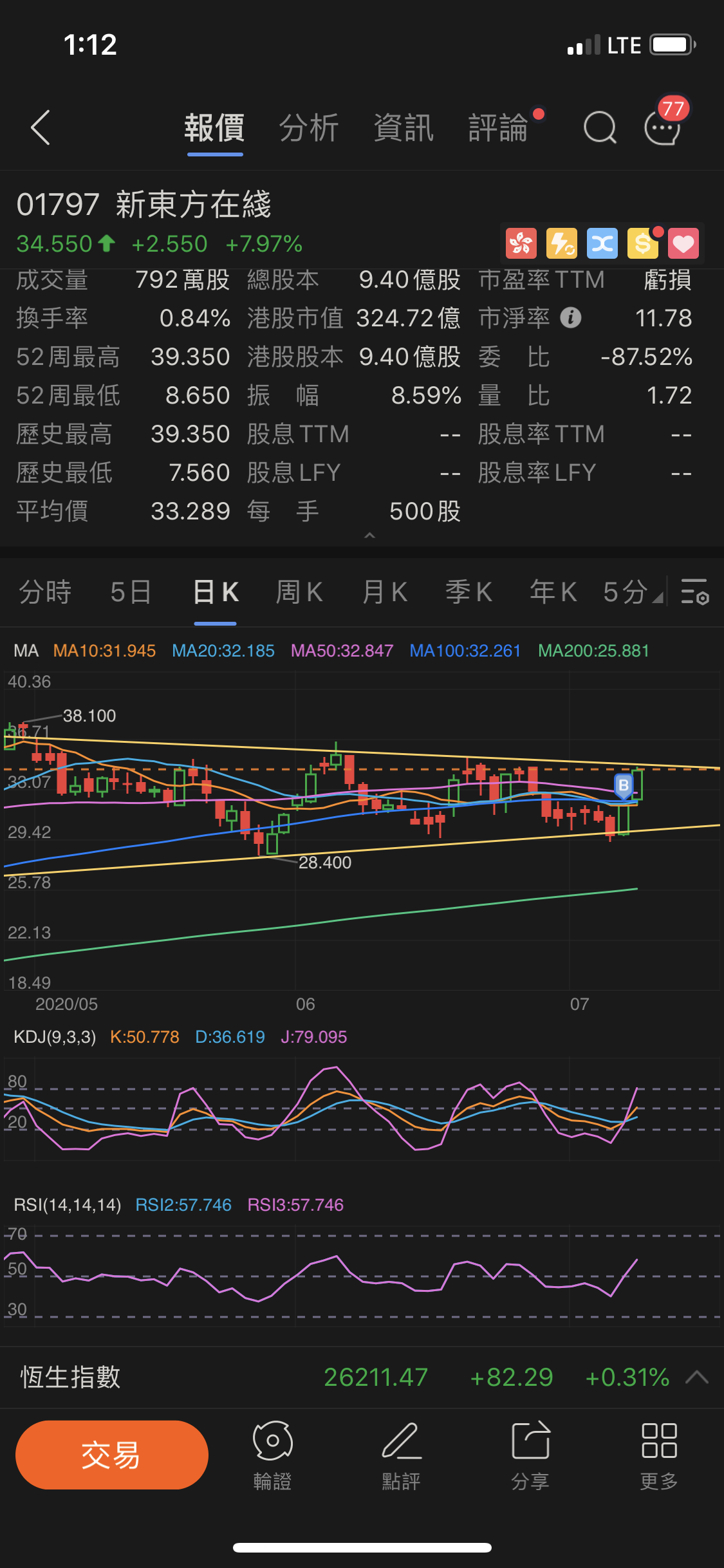Image resolution: width=724 pixels, height=1568 pixels.
Task: Tap the 振幅 value 8.59%
Action: (427, 395)
